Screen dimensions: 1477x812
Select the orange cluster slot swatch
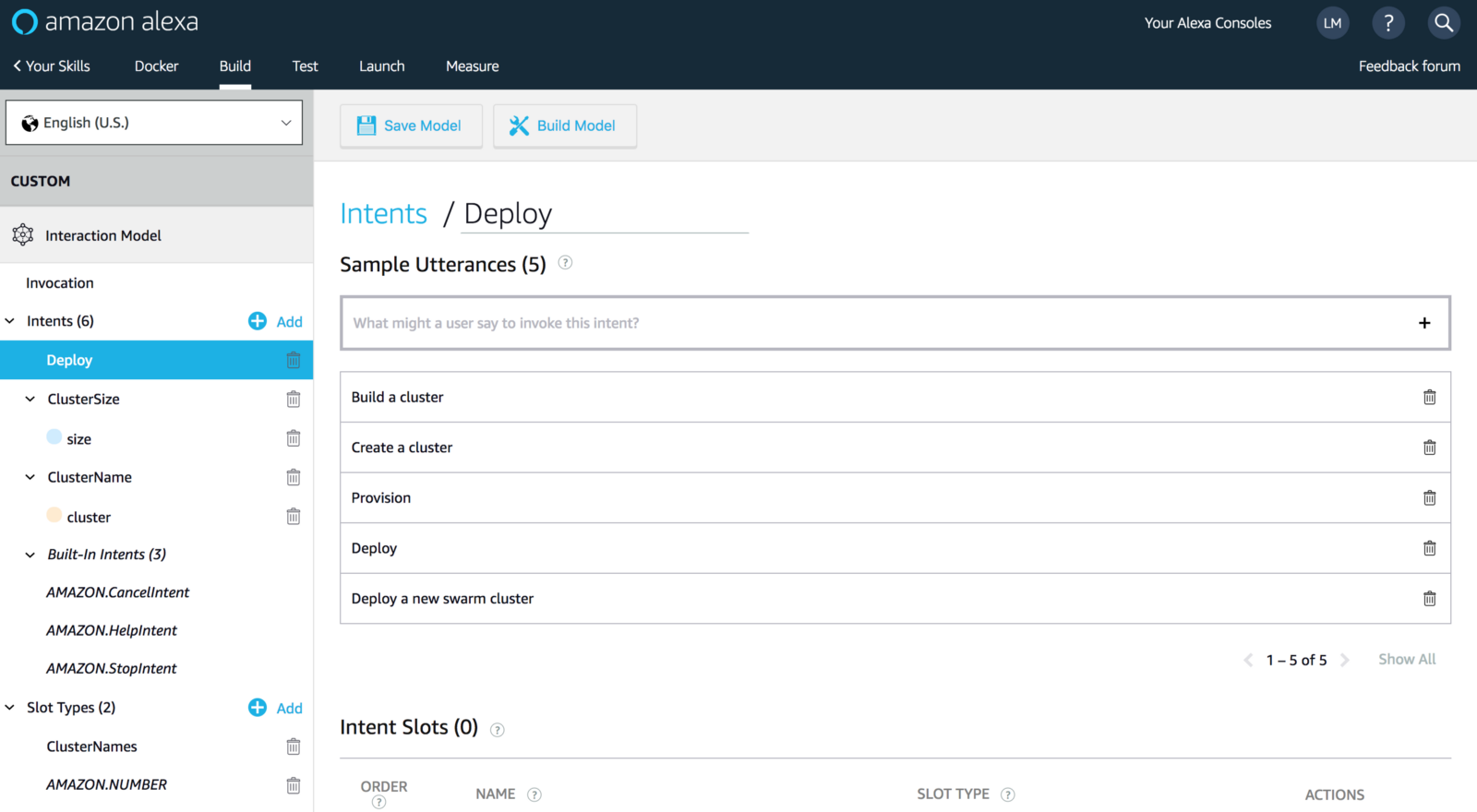(x=54, y=516)
